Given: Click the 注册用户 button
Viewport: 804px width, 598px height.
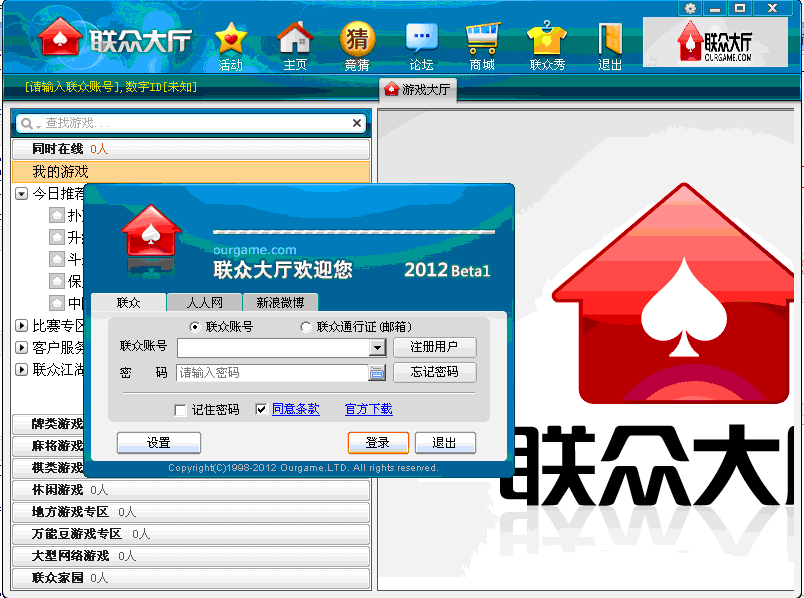Looking at the screenshot, I should tap(434, 347).
